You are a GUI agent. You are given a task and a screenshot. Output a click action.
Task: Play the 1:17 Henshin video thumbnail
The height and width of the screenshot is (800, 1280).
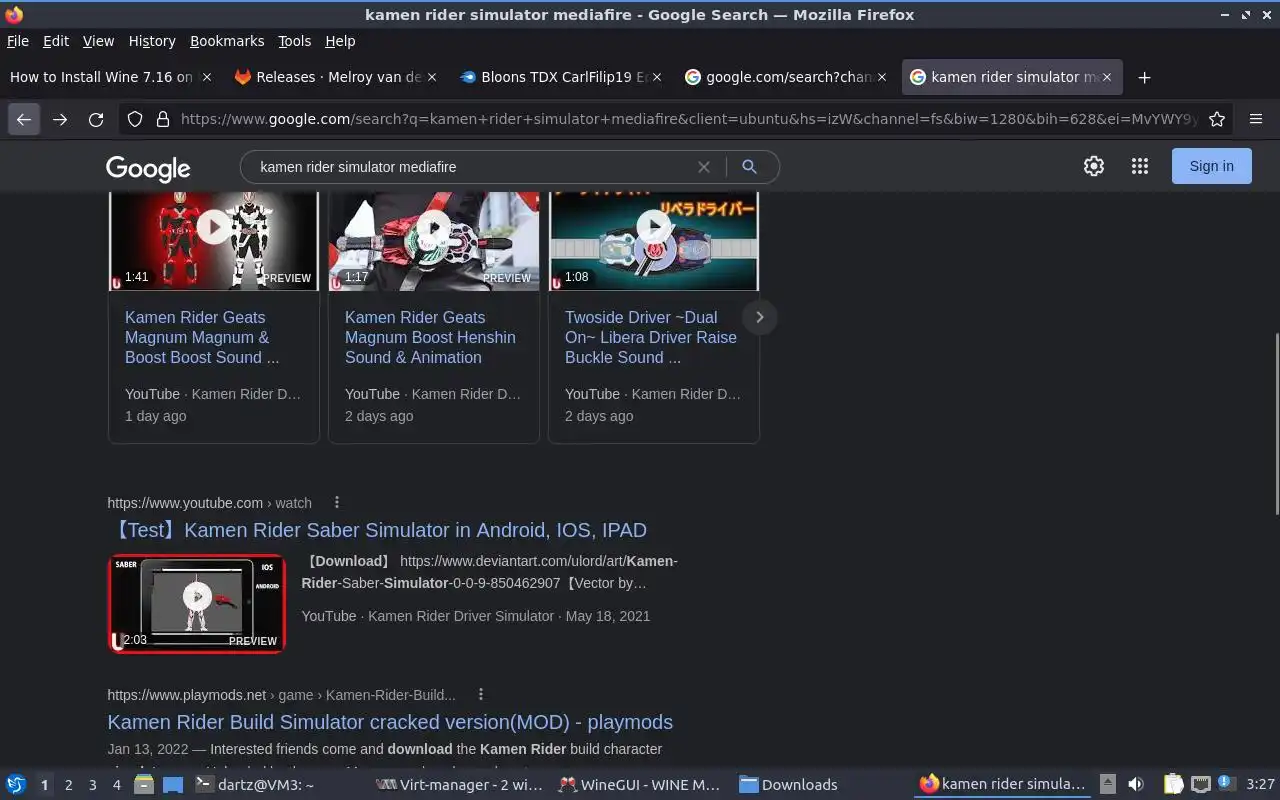point(433,240)
